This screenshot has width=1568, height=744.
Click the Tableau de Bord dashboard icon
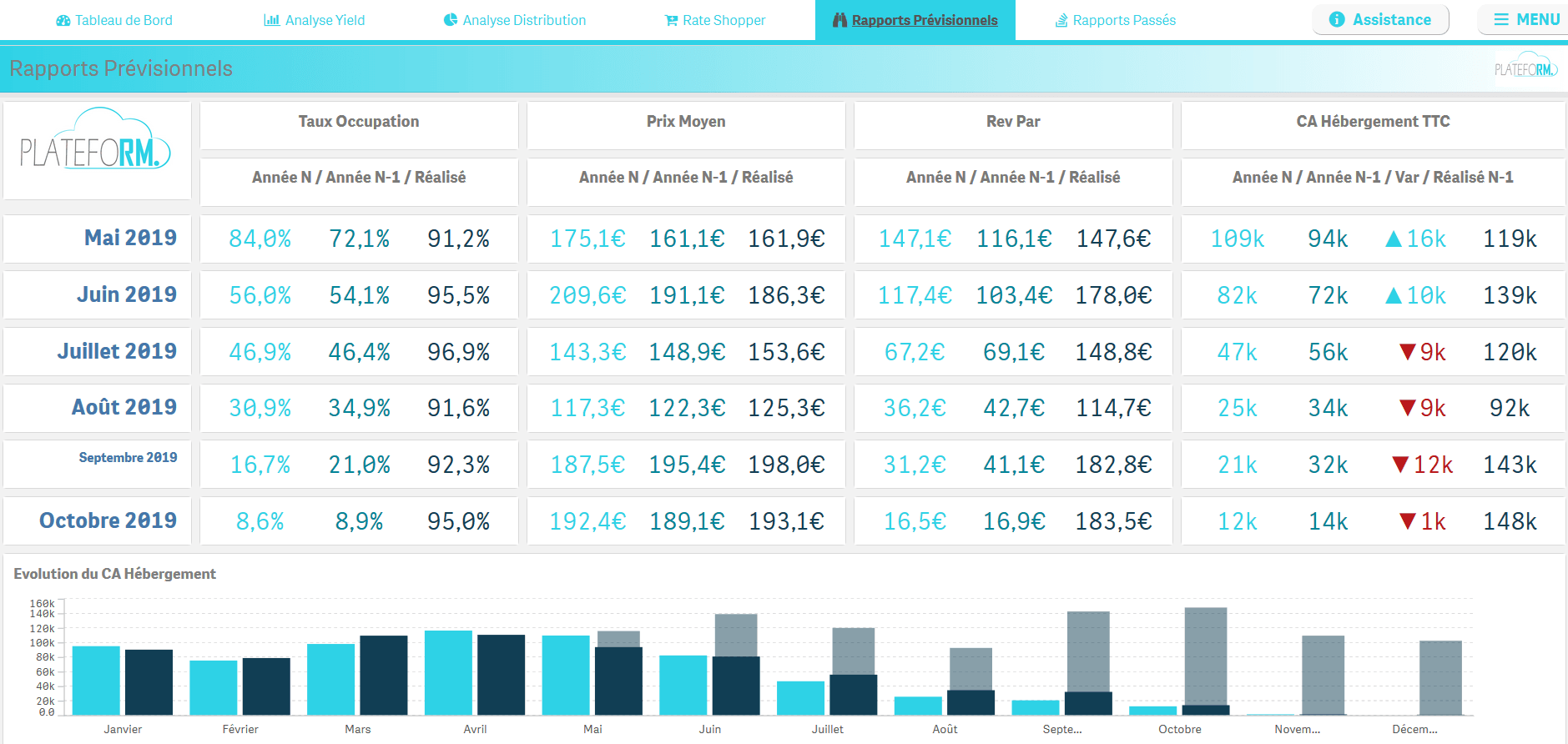pos(63,20)
